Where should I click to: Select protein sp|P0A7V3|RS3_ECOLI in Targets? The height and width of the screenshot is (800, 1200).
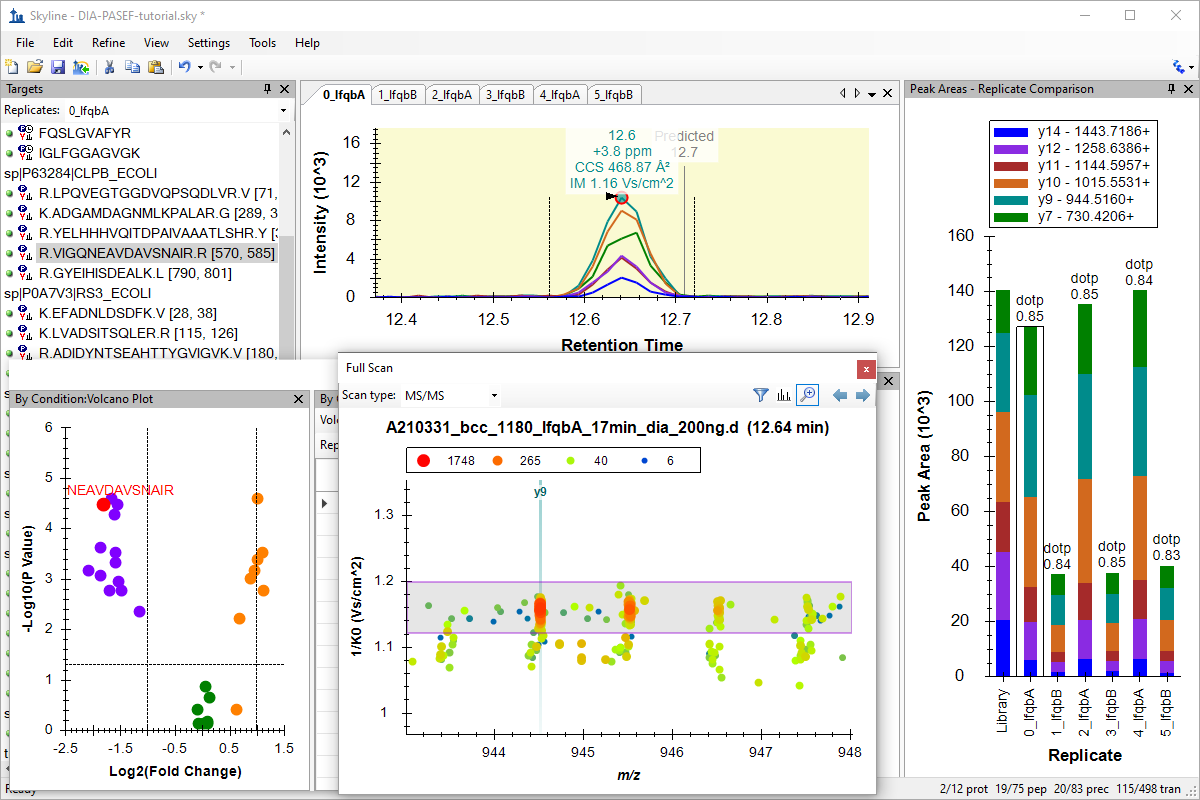point(77,293)
